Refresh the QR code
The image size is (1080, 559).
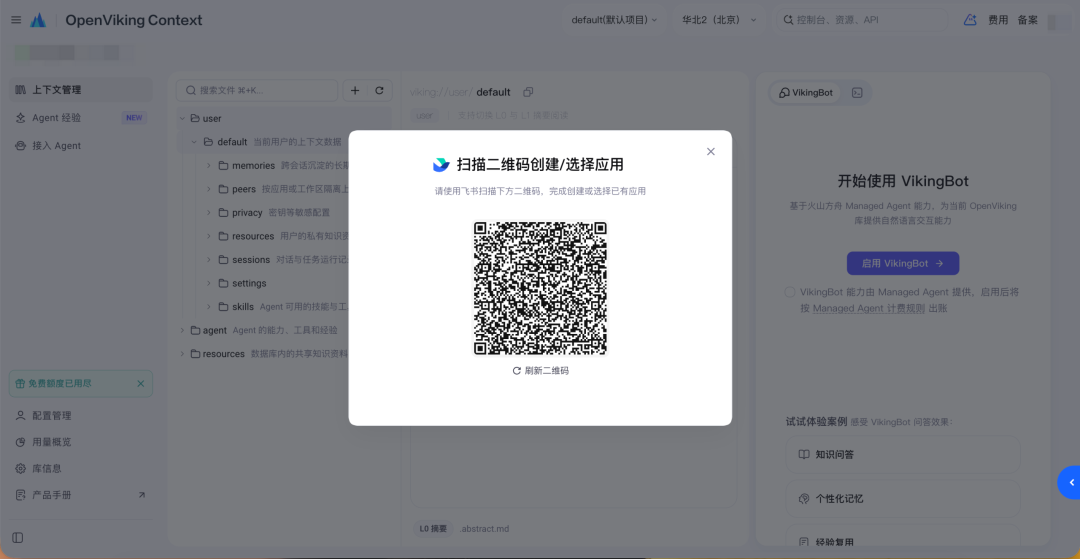point(541,370)
